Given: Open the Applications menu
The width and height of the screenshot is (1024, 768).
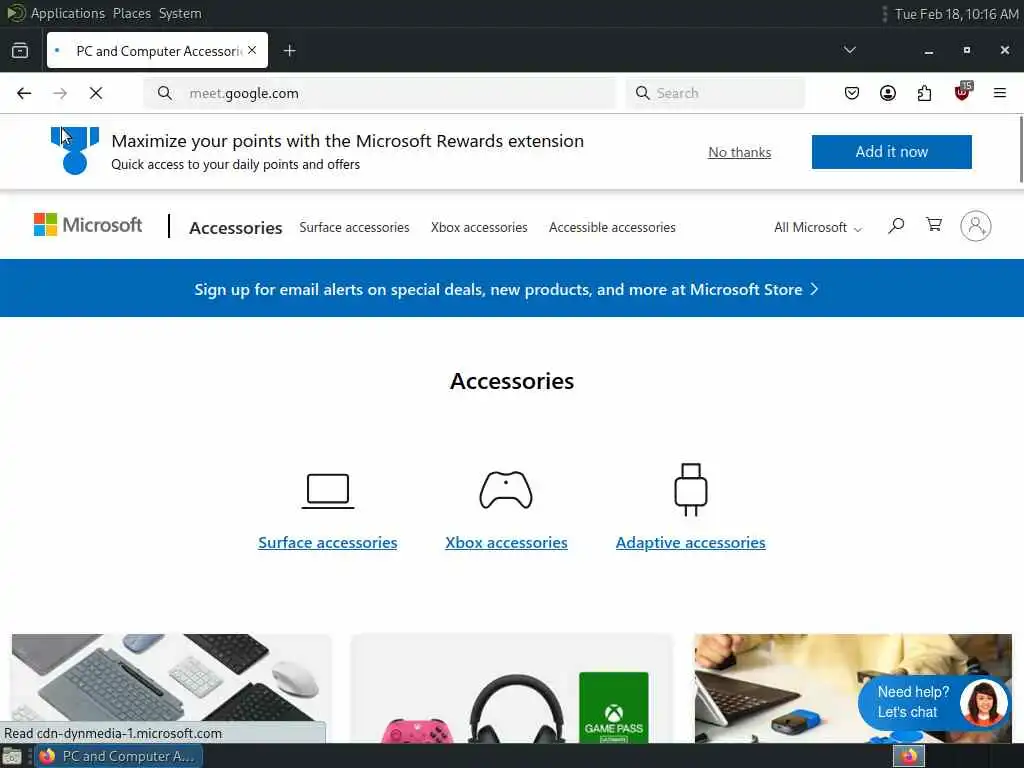Looking at the screenshot, I should click(67, 13).
